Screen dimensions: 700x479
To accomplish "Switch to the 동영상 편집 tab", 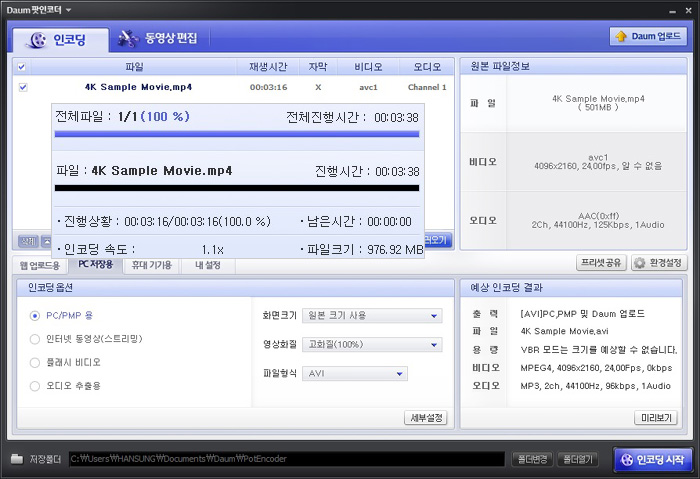I will tap(158, 38).
